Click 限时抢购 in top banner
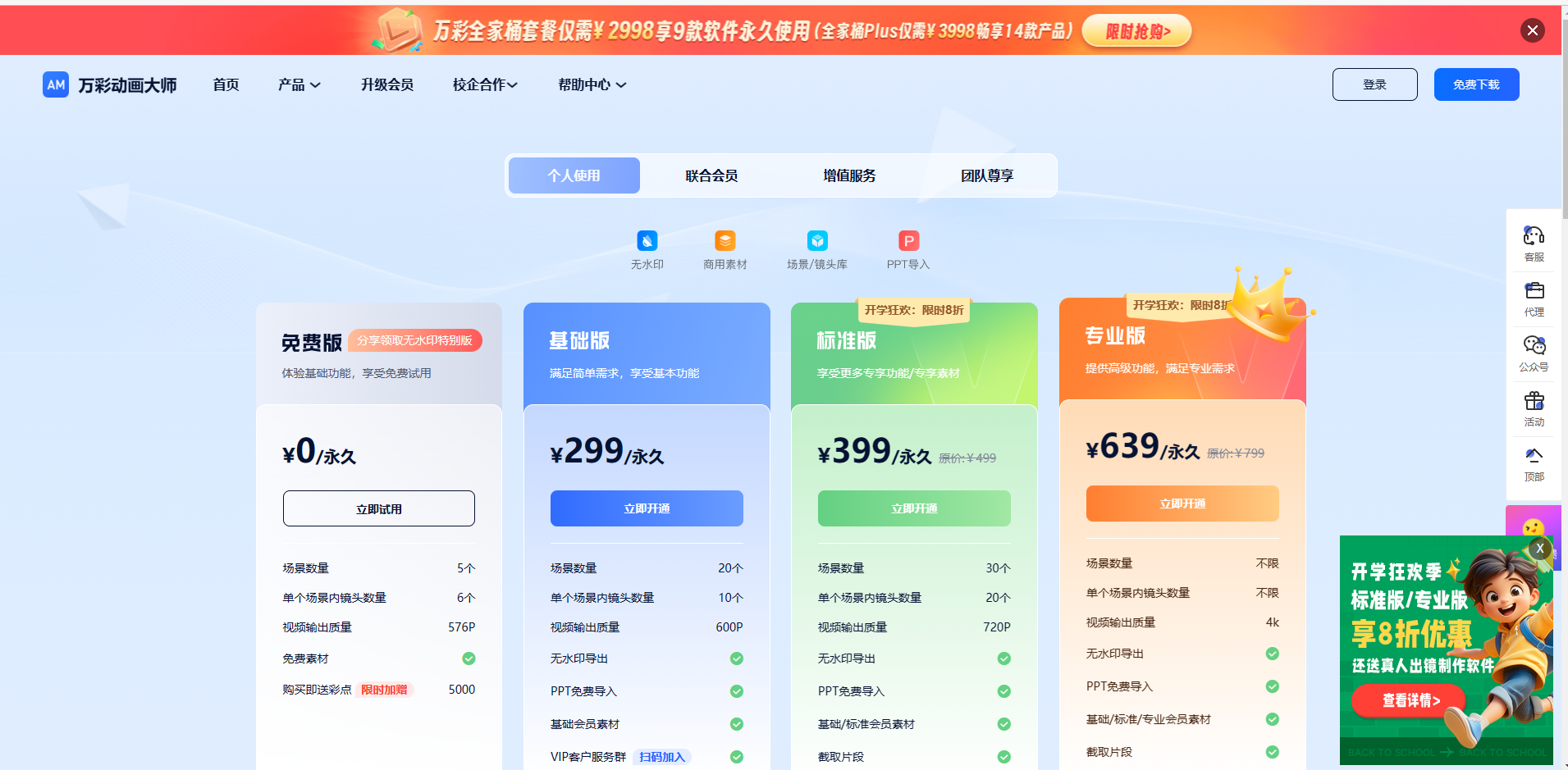The width and height of the screenshot is (1568, 770). pos(1137,31)
